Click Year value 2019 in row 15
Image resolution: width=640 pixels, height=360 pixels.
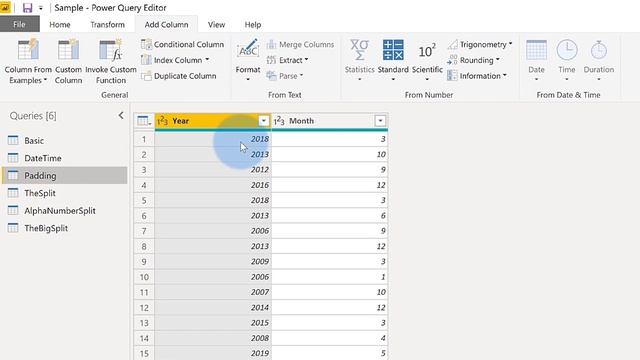(x=213, y=353)
